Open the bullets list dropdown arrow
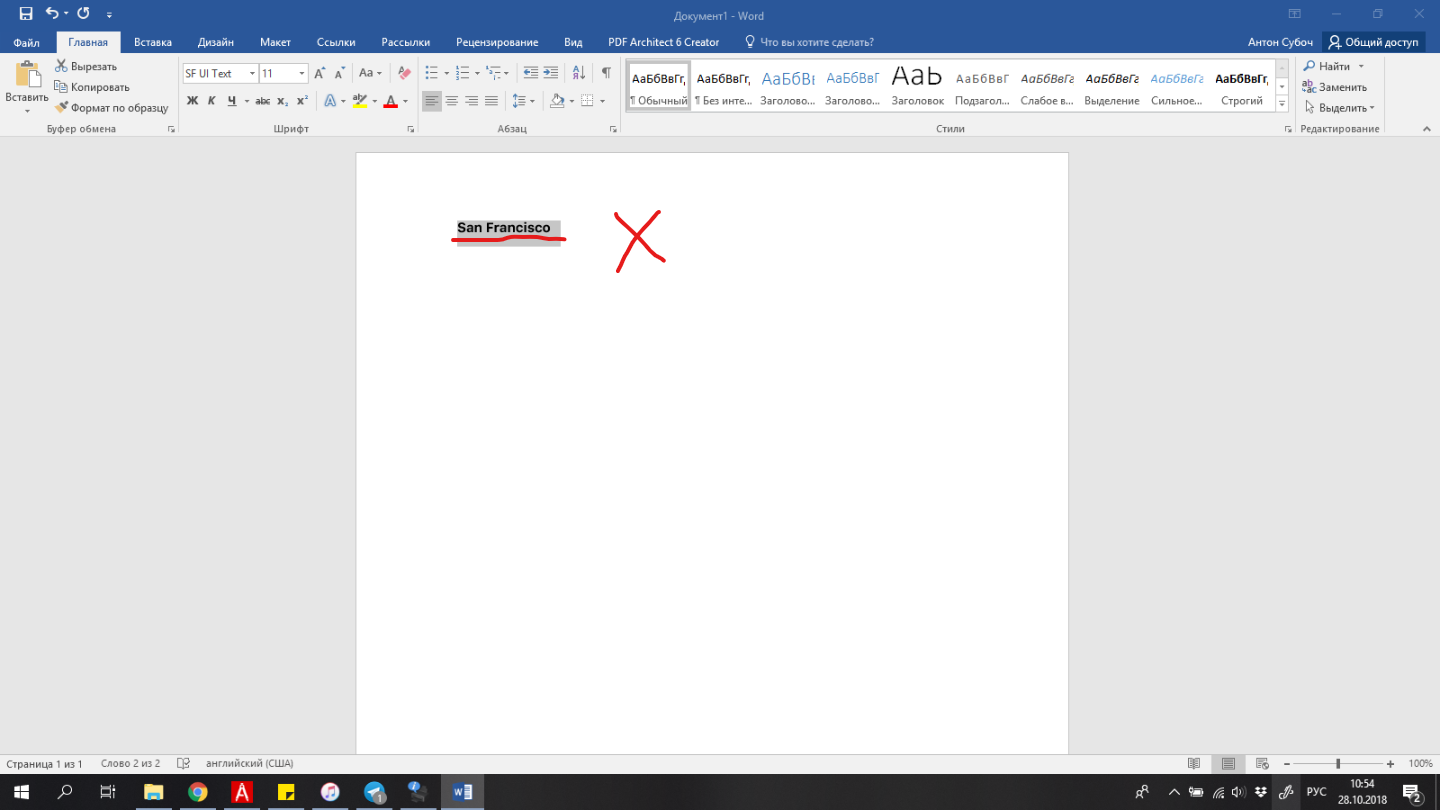The width and height of the screenshot is (1440, 810). [446, 73]
